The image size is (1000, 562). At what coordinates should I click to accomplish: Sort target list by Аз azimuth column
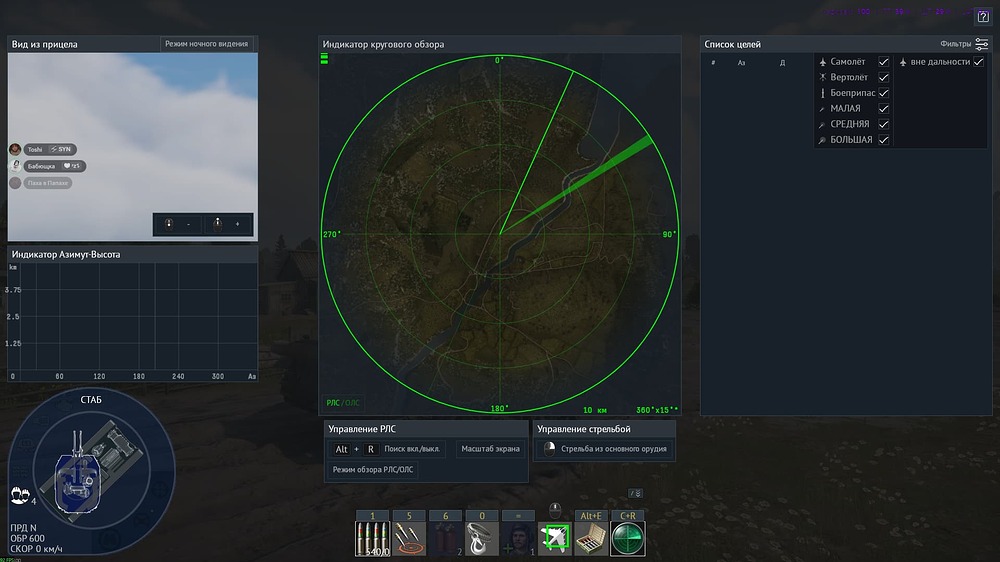pos(741,63)
